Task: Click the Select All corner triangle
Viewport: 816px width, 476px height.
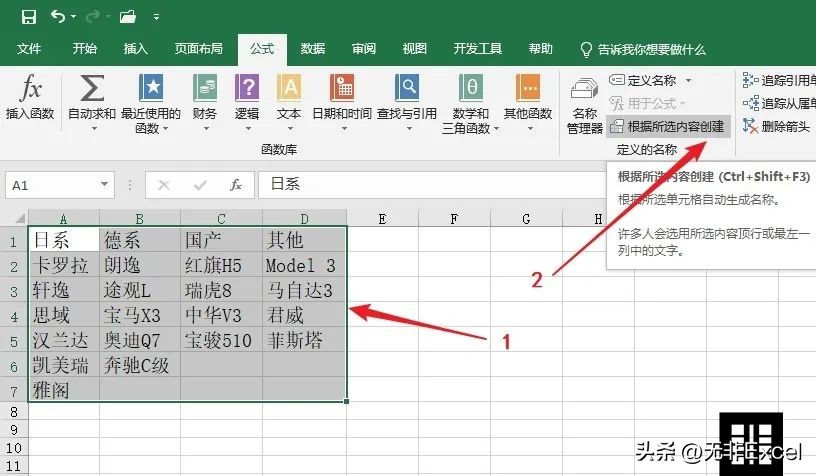Action: click(x=18, y=217)
